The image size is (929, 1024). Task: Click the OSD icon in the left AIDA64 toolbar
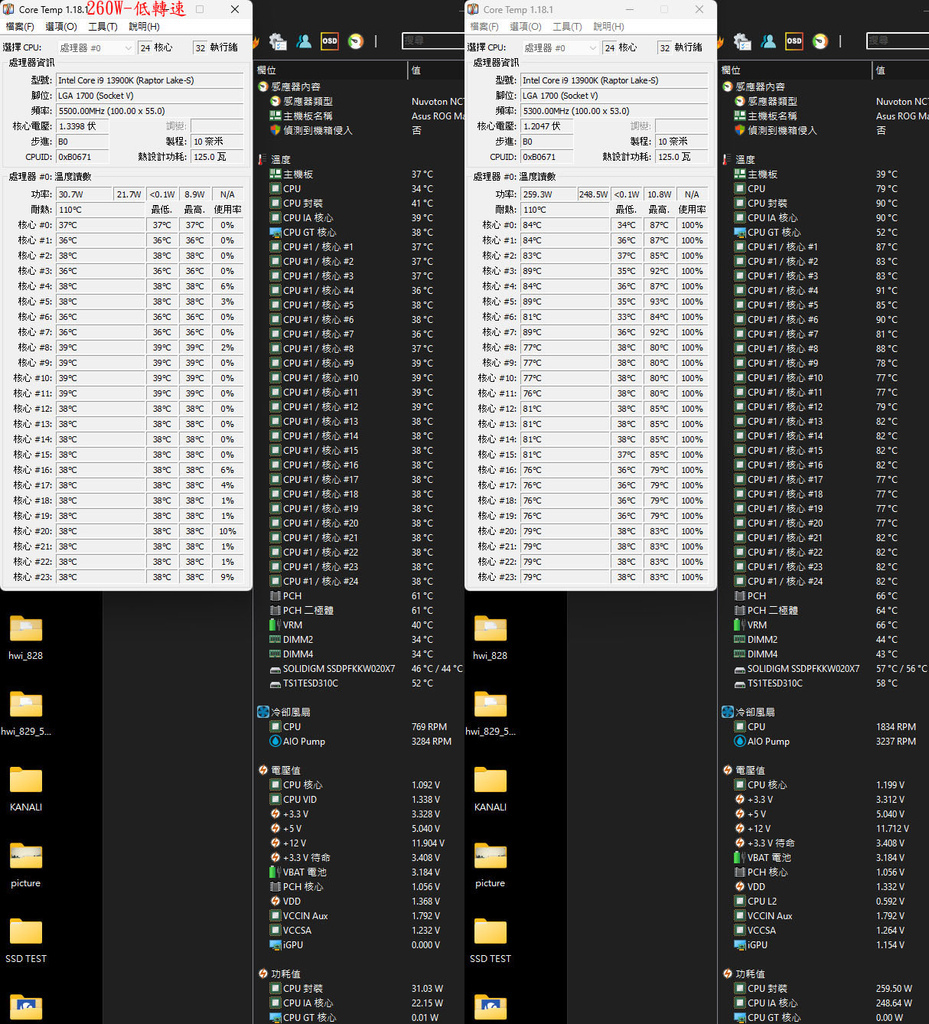click(x=330, y=41)
